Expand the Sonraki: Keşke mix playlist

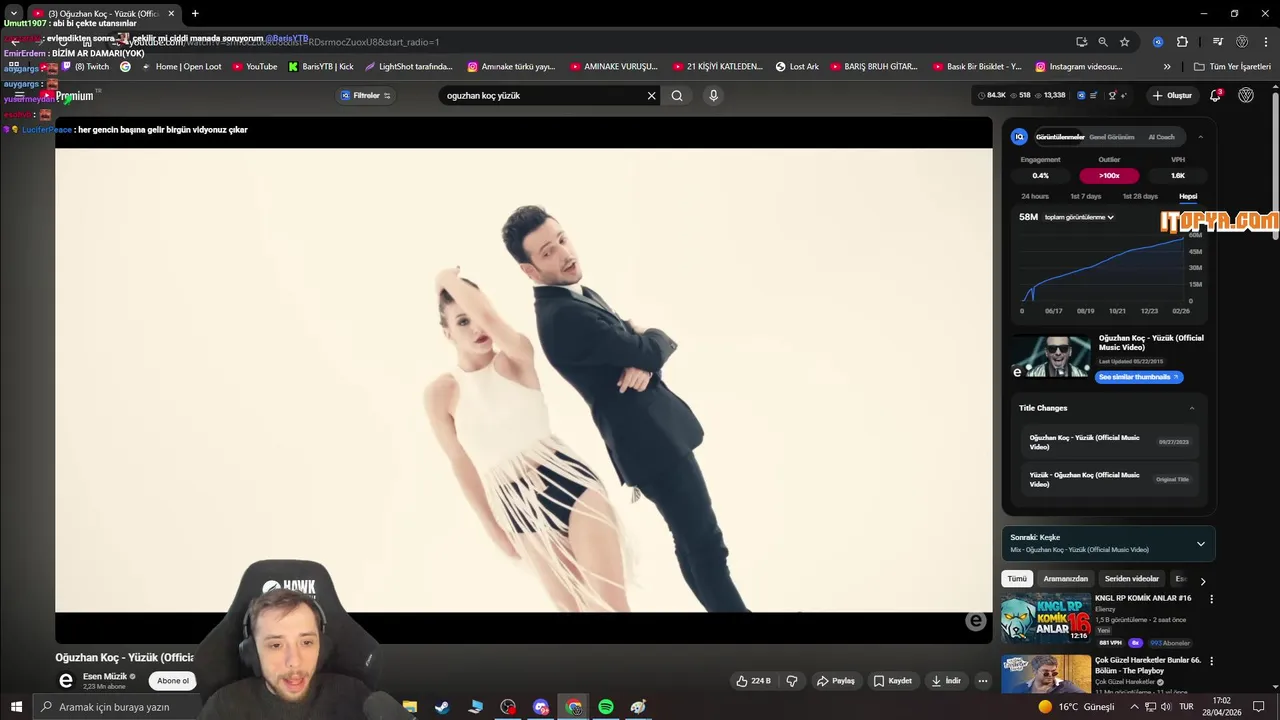click(x=1201, y=544)
